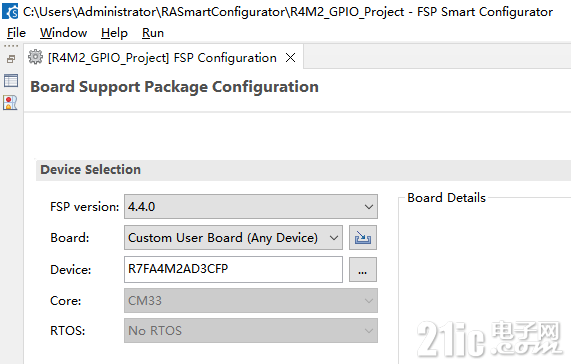The height and width of the screenshot is (364, 571).
Task: Expand the FSP version 4.4.0 dropdown
Action: point(251,207)
